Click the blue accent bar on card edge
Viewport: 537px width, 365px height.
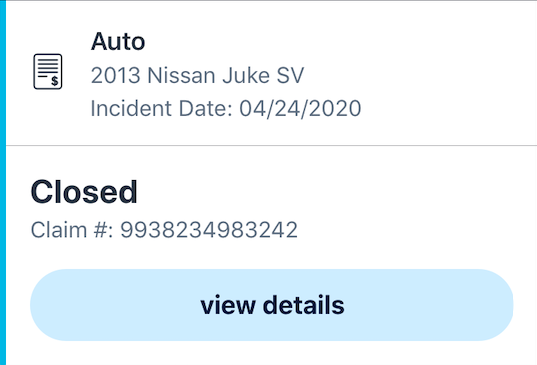pos(3,182)
